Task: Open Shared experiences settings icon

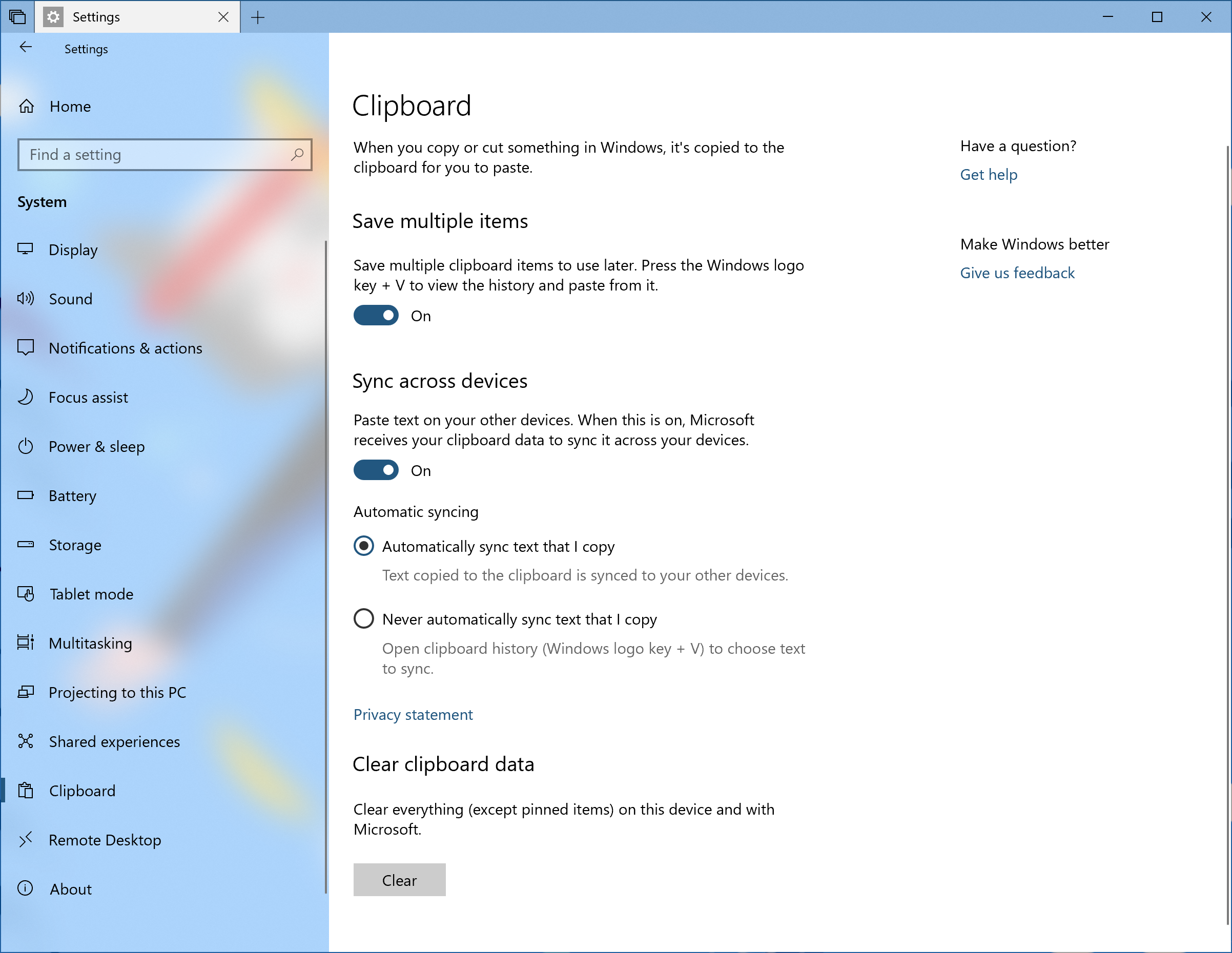Action: (x=26, y=741)
